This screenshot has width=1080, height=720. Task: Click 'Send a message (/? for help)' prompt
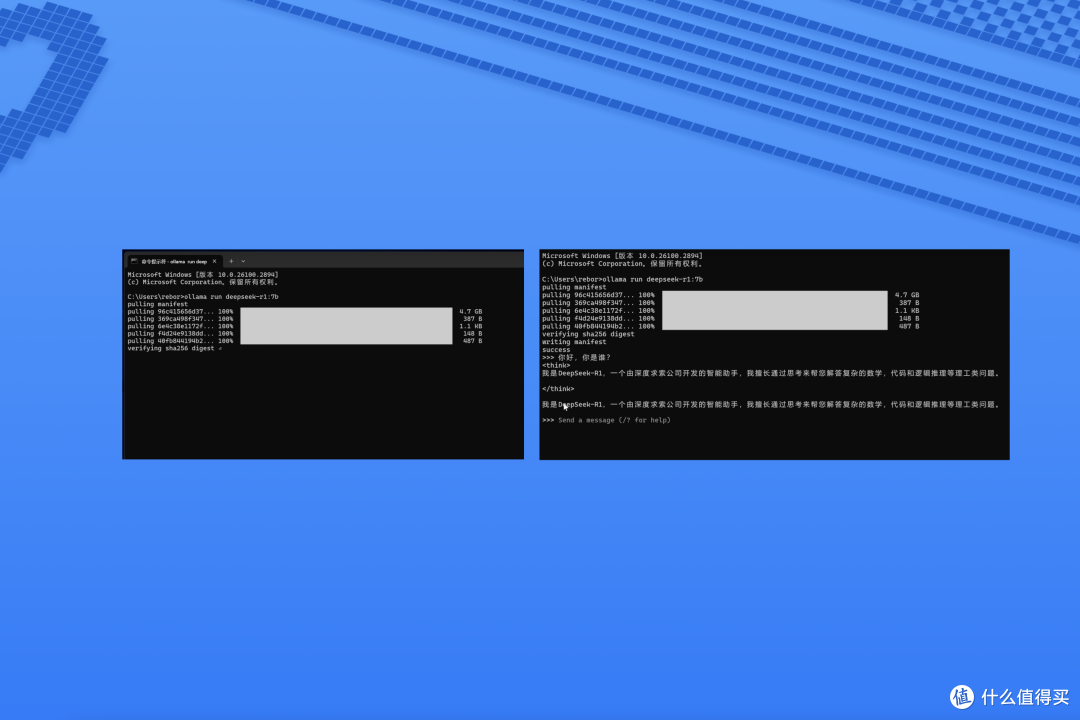tap(614, 420)
